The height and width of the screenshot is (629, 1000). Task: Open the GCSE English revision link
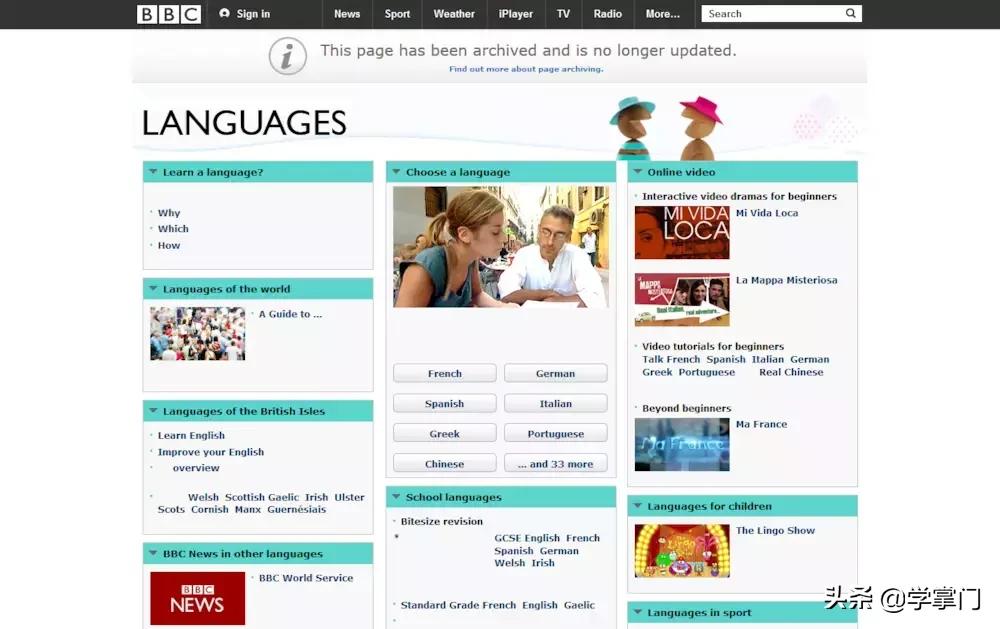pyautogui.click(x=527, y=538)
